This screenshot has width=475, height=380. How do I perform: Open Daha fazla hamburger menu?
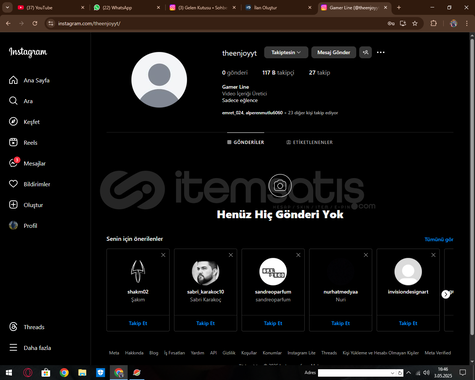pos(30,348)
